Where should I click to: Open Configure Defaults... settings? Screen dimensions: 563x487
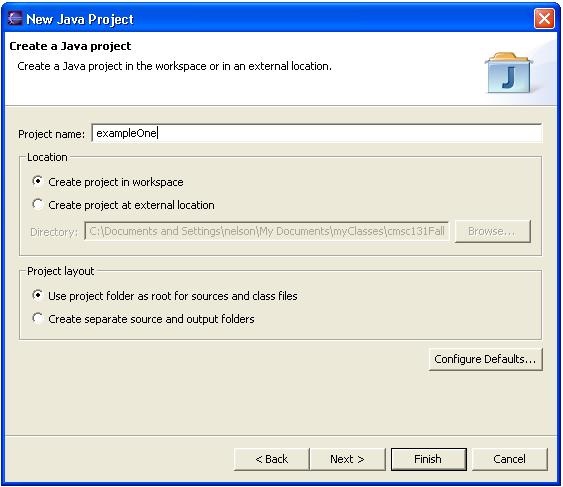point(485,359)
